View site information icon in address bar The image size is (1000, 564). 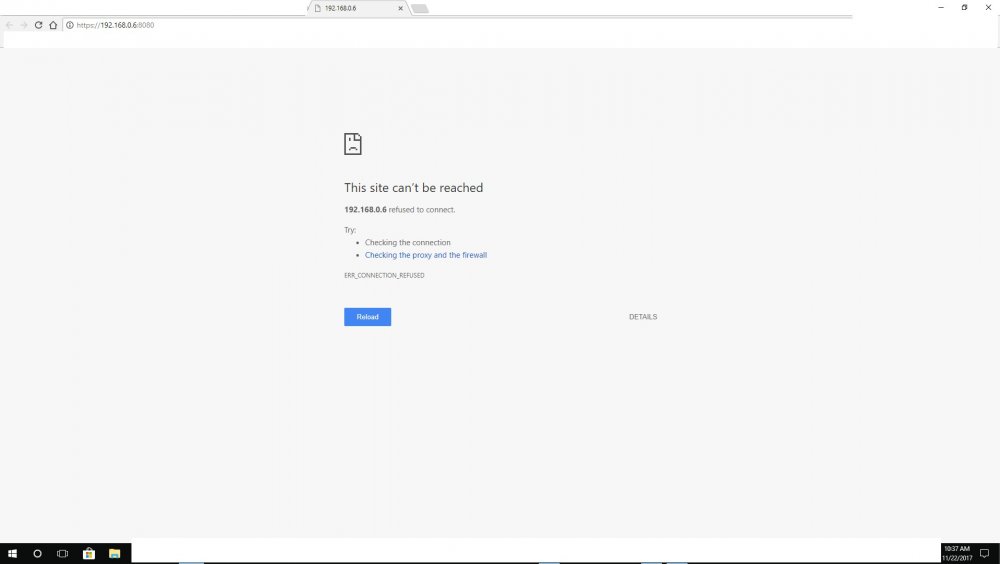pos(70,25)
